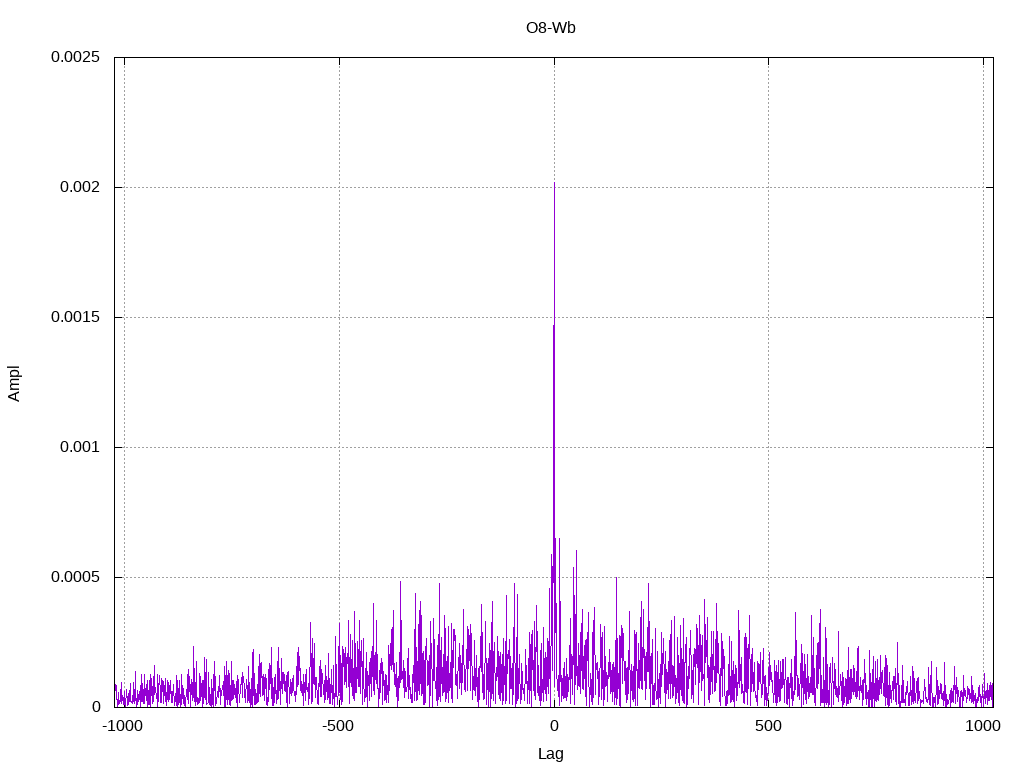Click the 0.0025 y-axis tick label
This screenshot has height=768, width=1024.
pyautogui.click(x=76, y=57)
